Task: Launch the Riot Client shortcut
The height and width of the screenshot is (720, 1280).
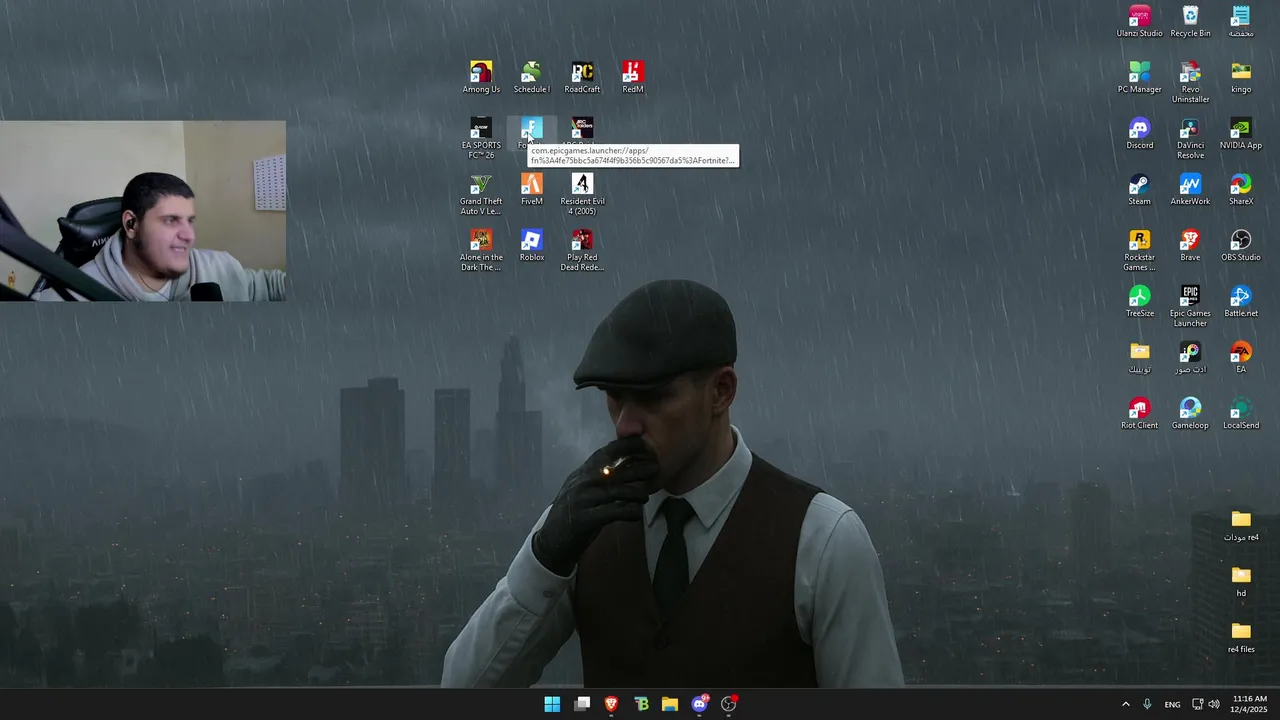Action: (x=1139, y=413)
